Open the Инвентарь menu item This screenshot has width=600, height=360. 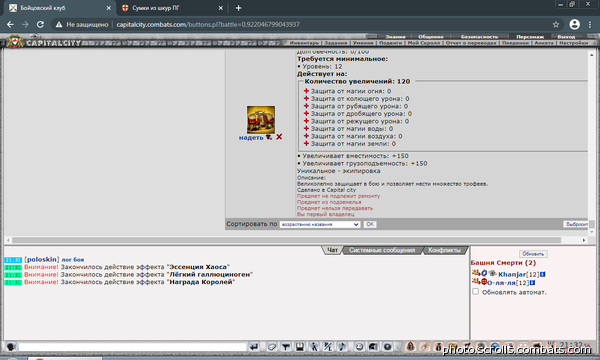click(304, 43)
